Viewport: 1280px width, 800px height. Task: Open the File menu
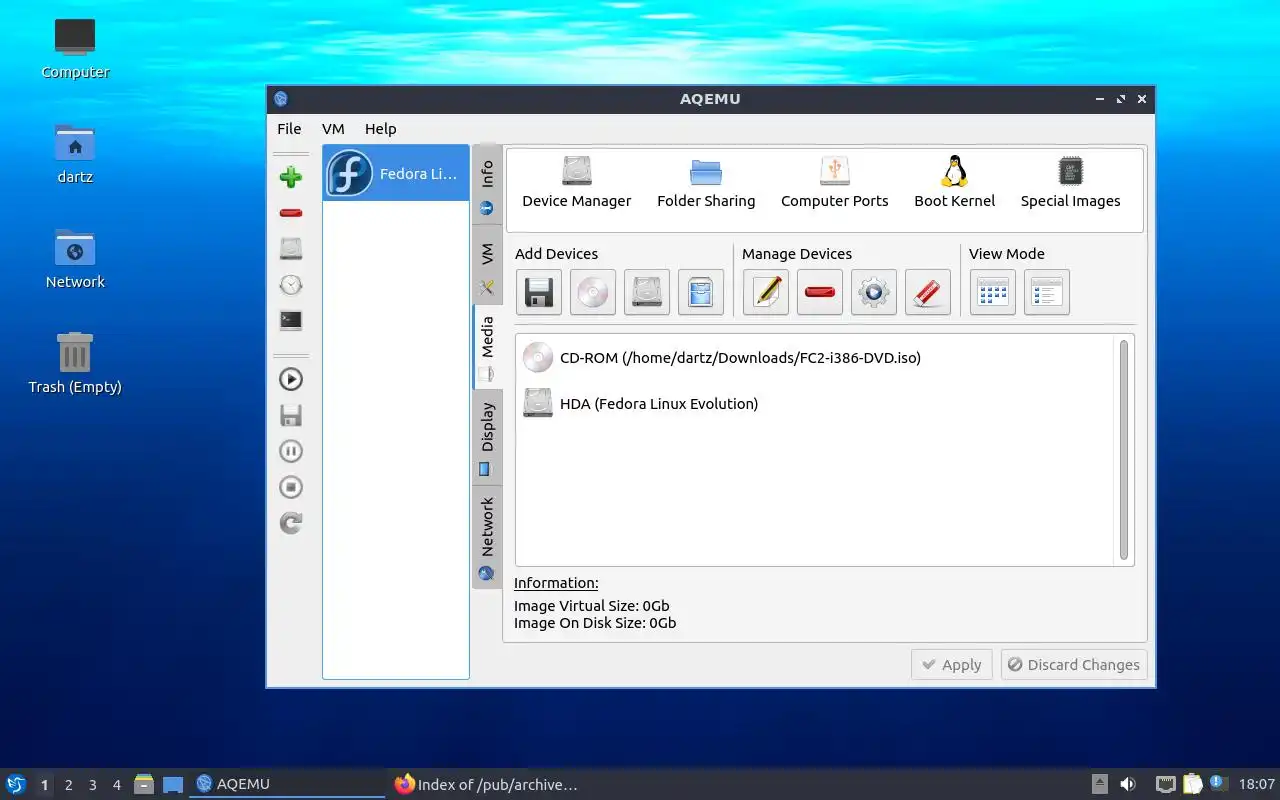pyautogui.click(x=289, y=129)
